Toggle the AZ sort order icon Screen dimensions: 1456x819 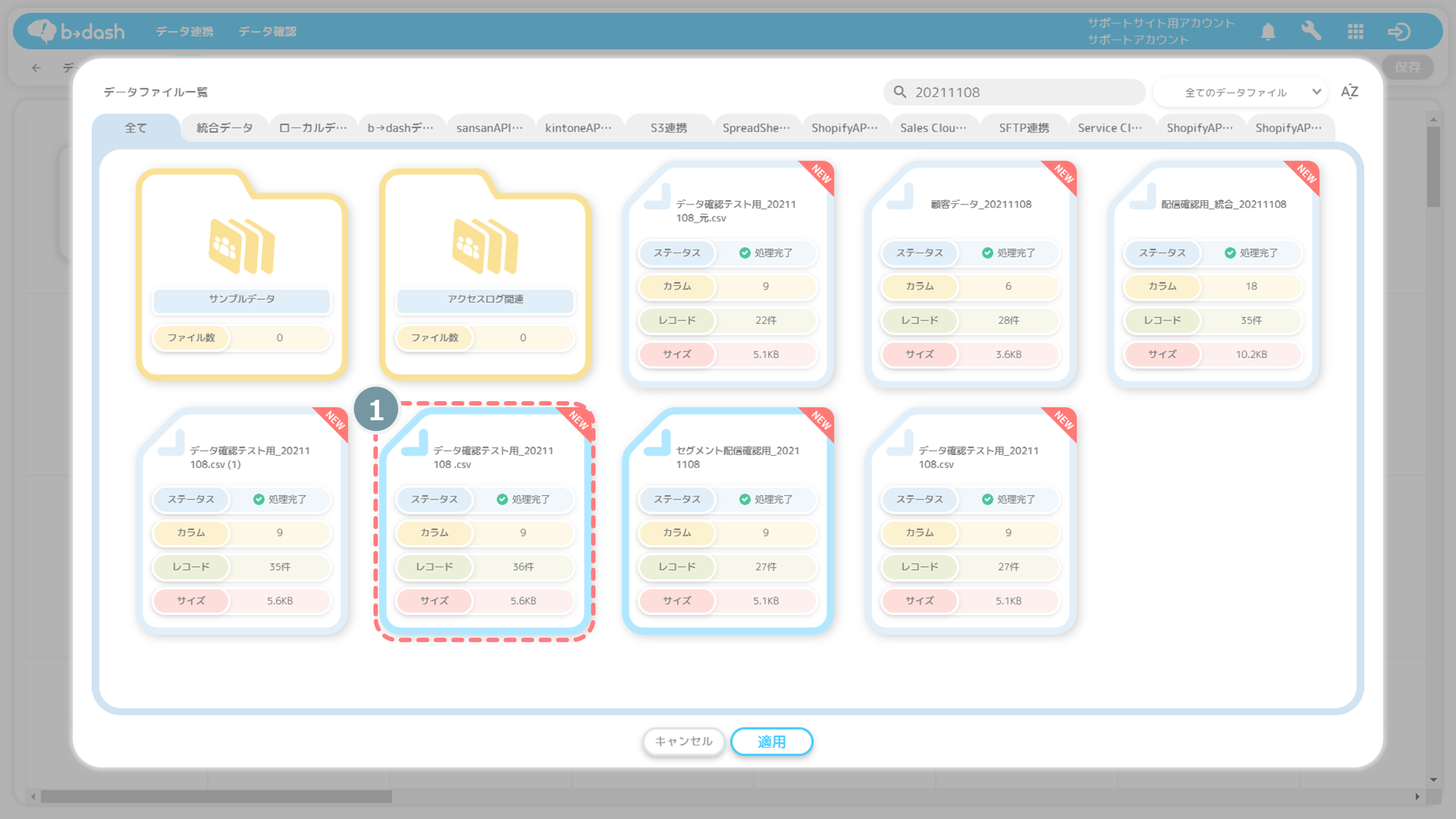tap(1350, 92)
